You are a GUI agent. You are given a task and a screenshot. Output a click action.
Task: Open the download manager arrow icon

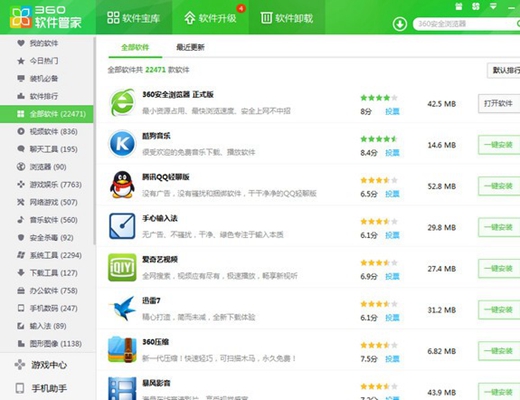pyautogui.click(x=399, y=24)
